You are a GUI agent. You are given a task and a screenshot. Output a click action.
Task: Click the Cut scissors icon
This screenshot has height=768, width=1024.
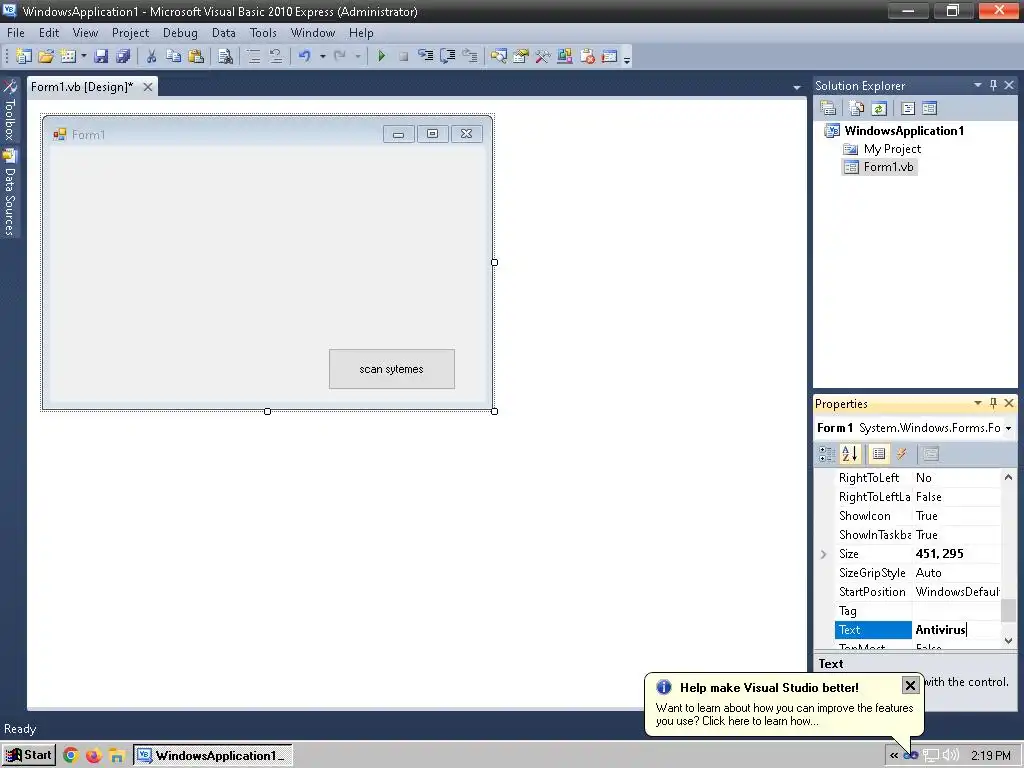coord(151,56)
